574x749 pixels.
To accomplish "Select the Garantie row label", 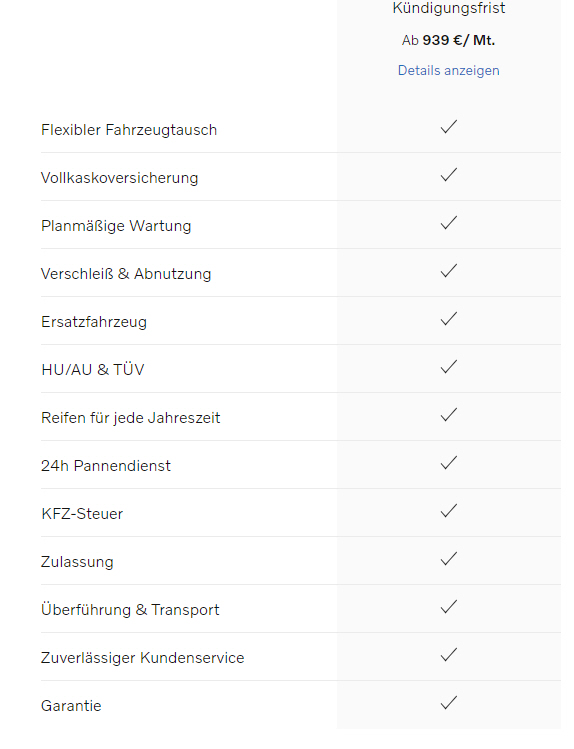I will [71, 706].
